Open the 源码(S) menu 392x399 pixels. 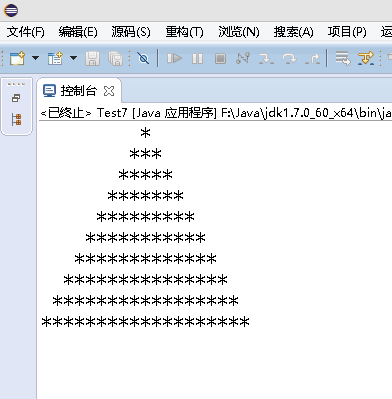(x=131, y=32)
